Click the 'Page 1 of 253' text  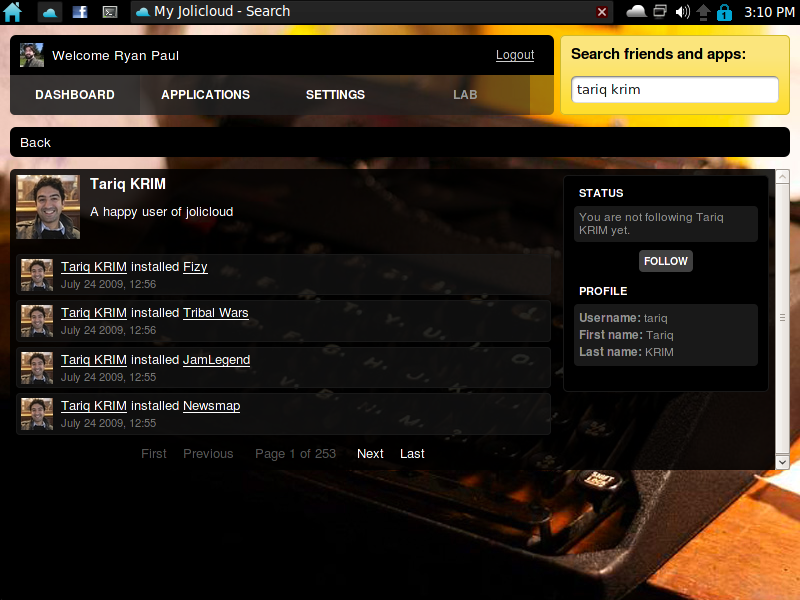(295, 454)
